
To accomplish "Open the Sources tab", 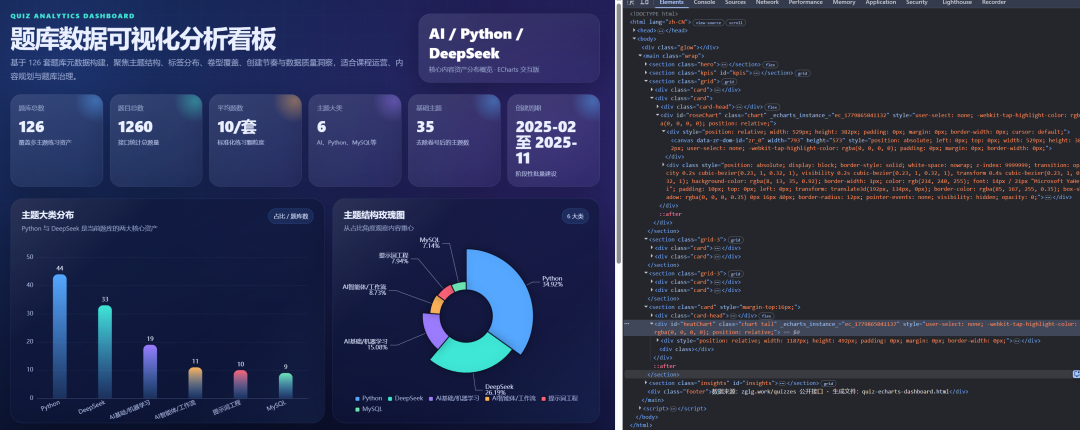I will pyautogui.click(x=735, y=3).
